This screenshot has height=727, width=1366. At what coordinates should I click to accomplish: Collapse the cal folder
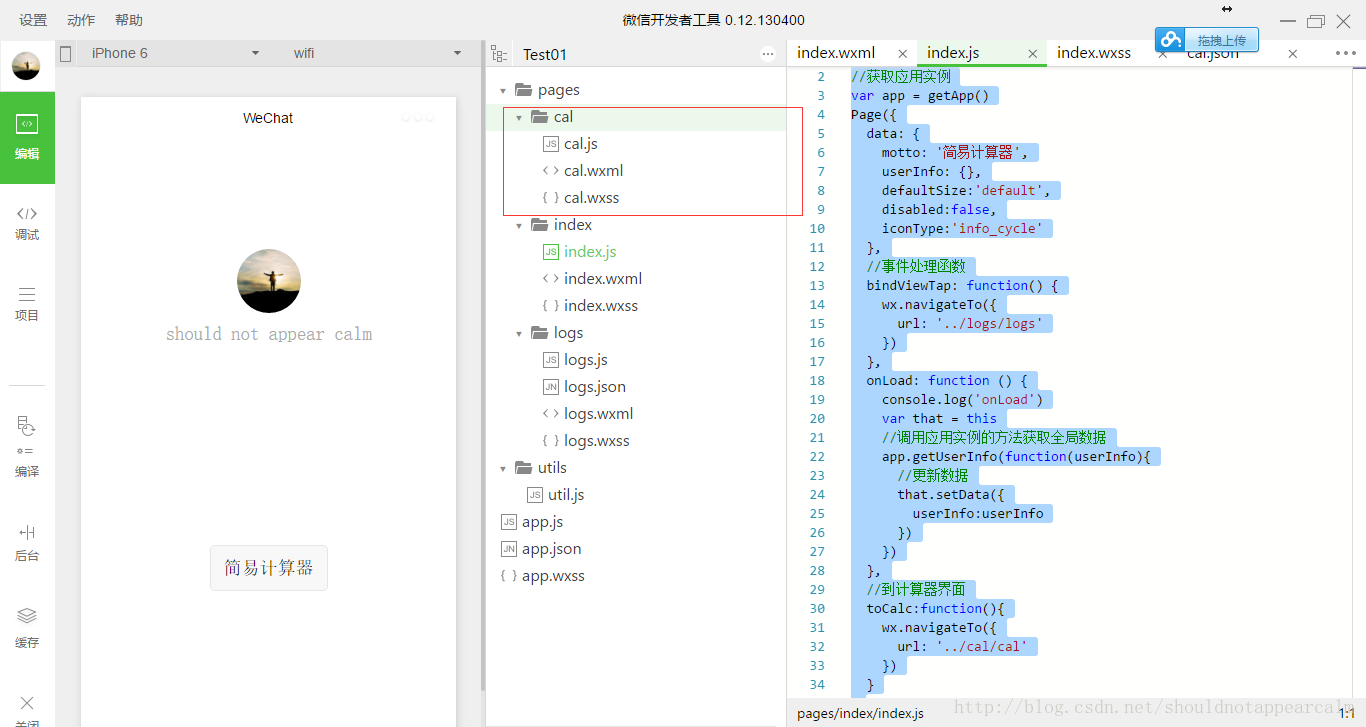[518, 117]
